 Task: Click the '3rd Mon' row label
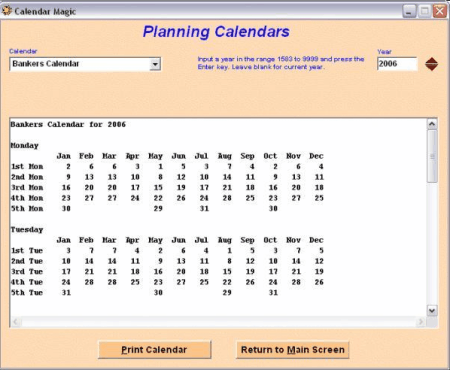tap(27, 187)
